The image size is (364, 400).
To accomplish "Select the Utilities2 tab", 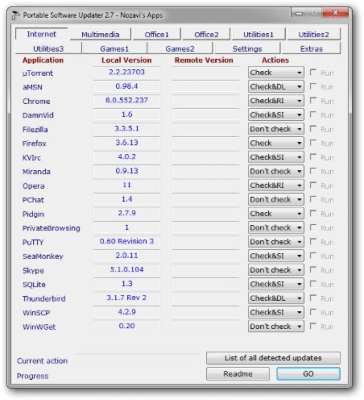I will [x=314, y=35].
